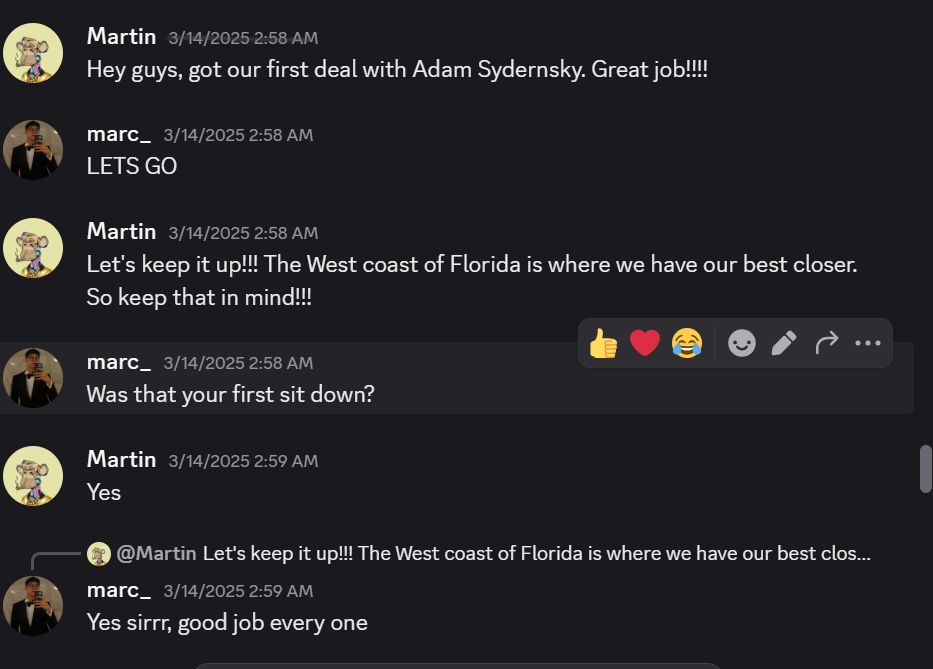
Task: React with the laughing tears emoji
Action: 687,344
